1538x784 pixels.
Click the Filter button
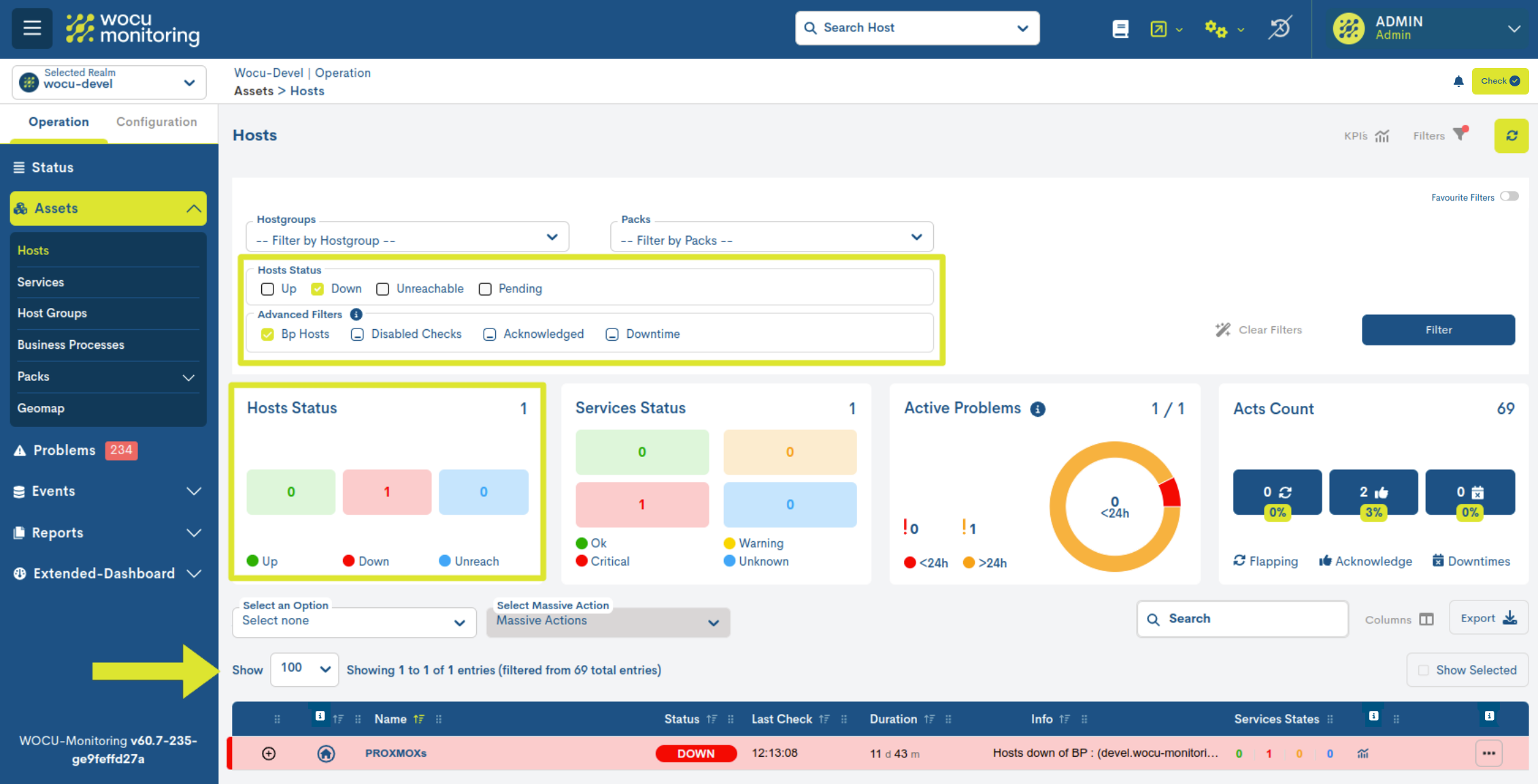(x=1438, y=330)
